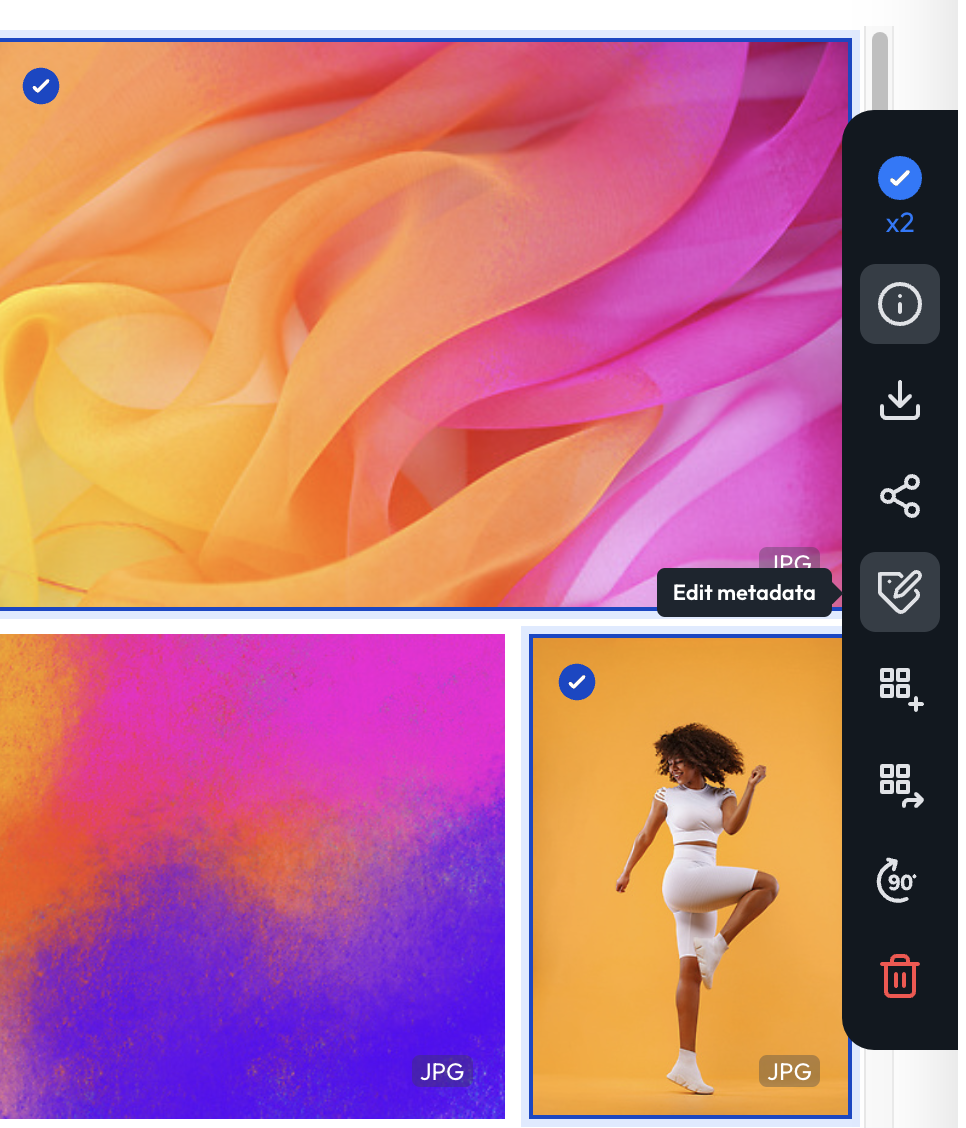This screenshot has width=966, height=1128.
Task: Share the selected images
Action: click(x=899, y=496)
